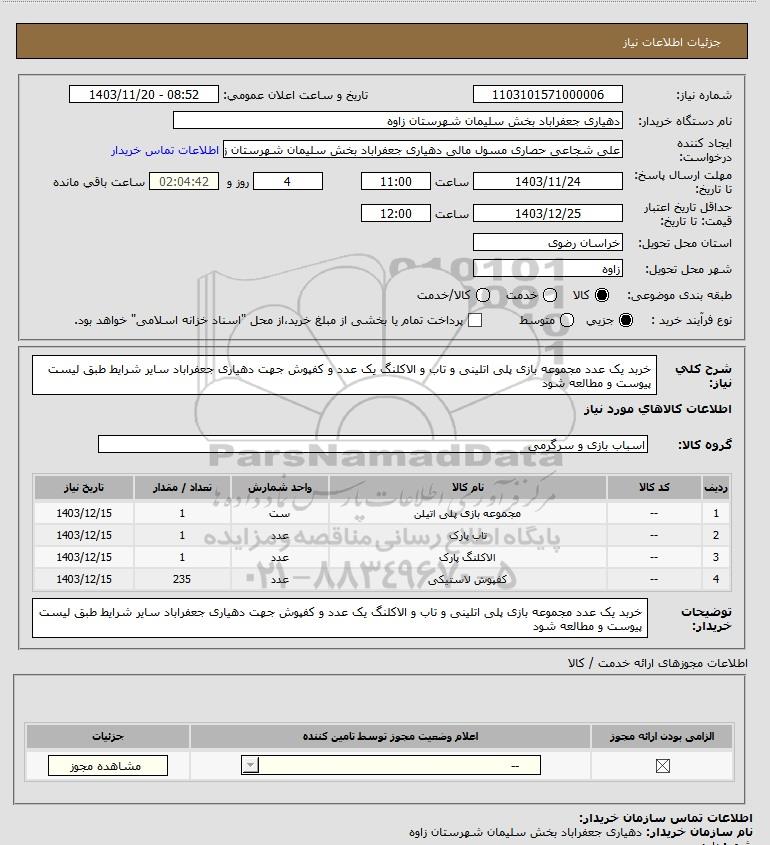Viewport: 770px width, 845px height.
Task: Click the goods group field اسباب بازی و سرگرمی
Action: click(372, 445)
